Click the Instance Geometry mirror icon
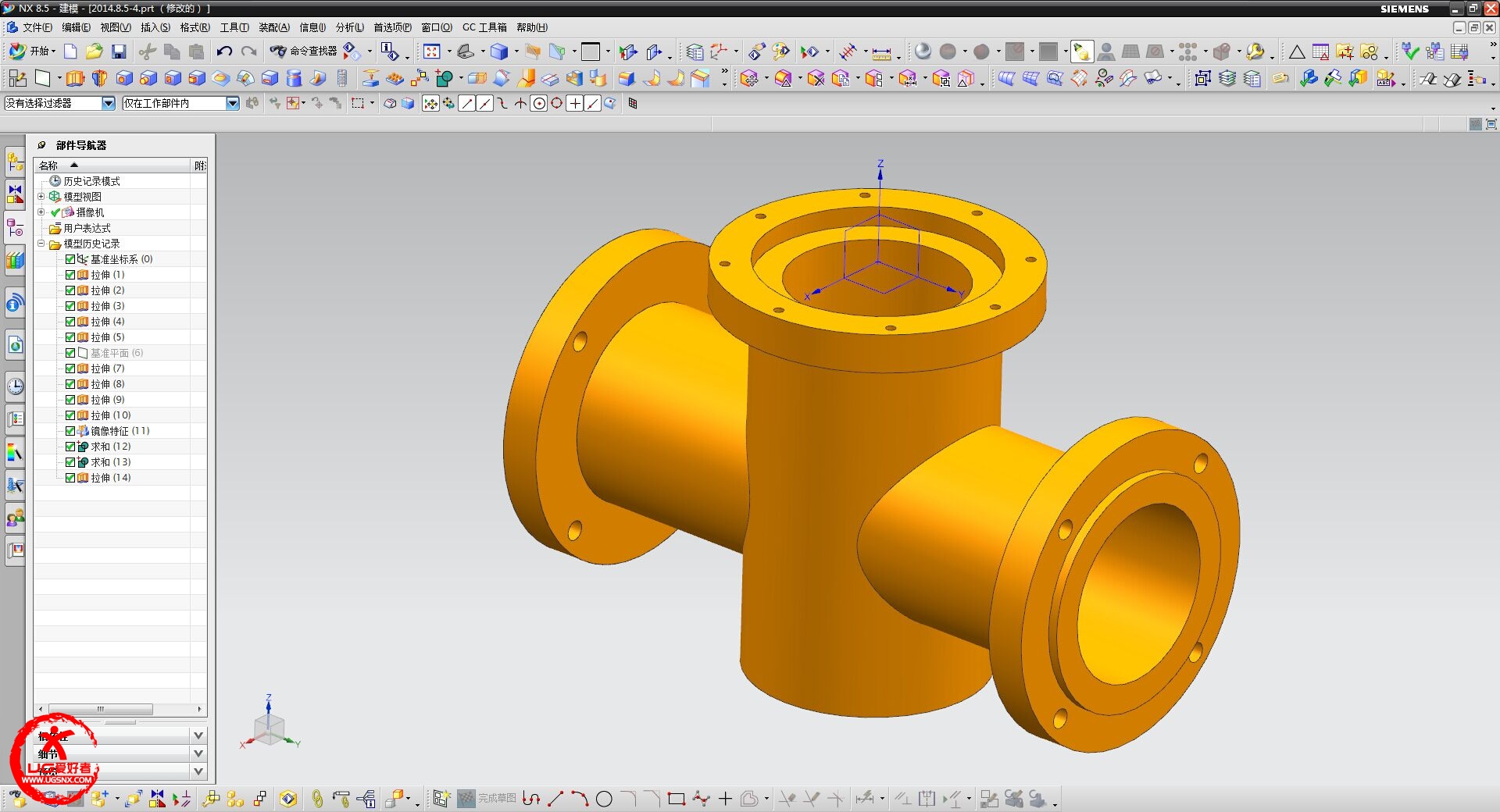This screenshot has width=1500, height=812. coord(420,78)
